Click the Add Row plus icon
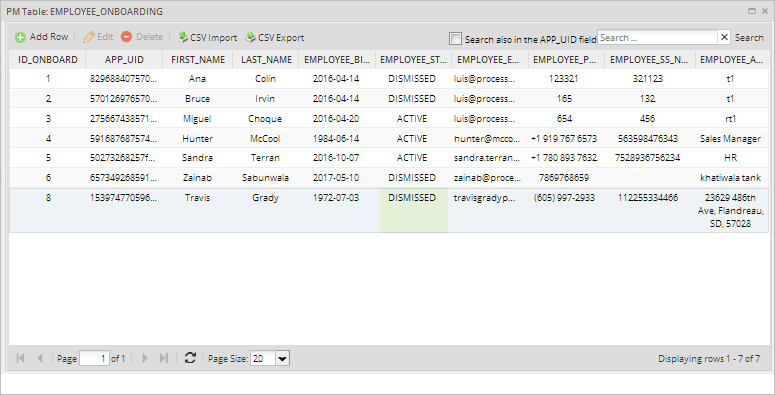Viewport: 775px width, 395px height. (x=20, y=37)
